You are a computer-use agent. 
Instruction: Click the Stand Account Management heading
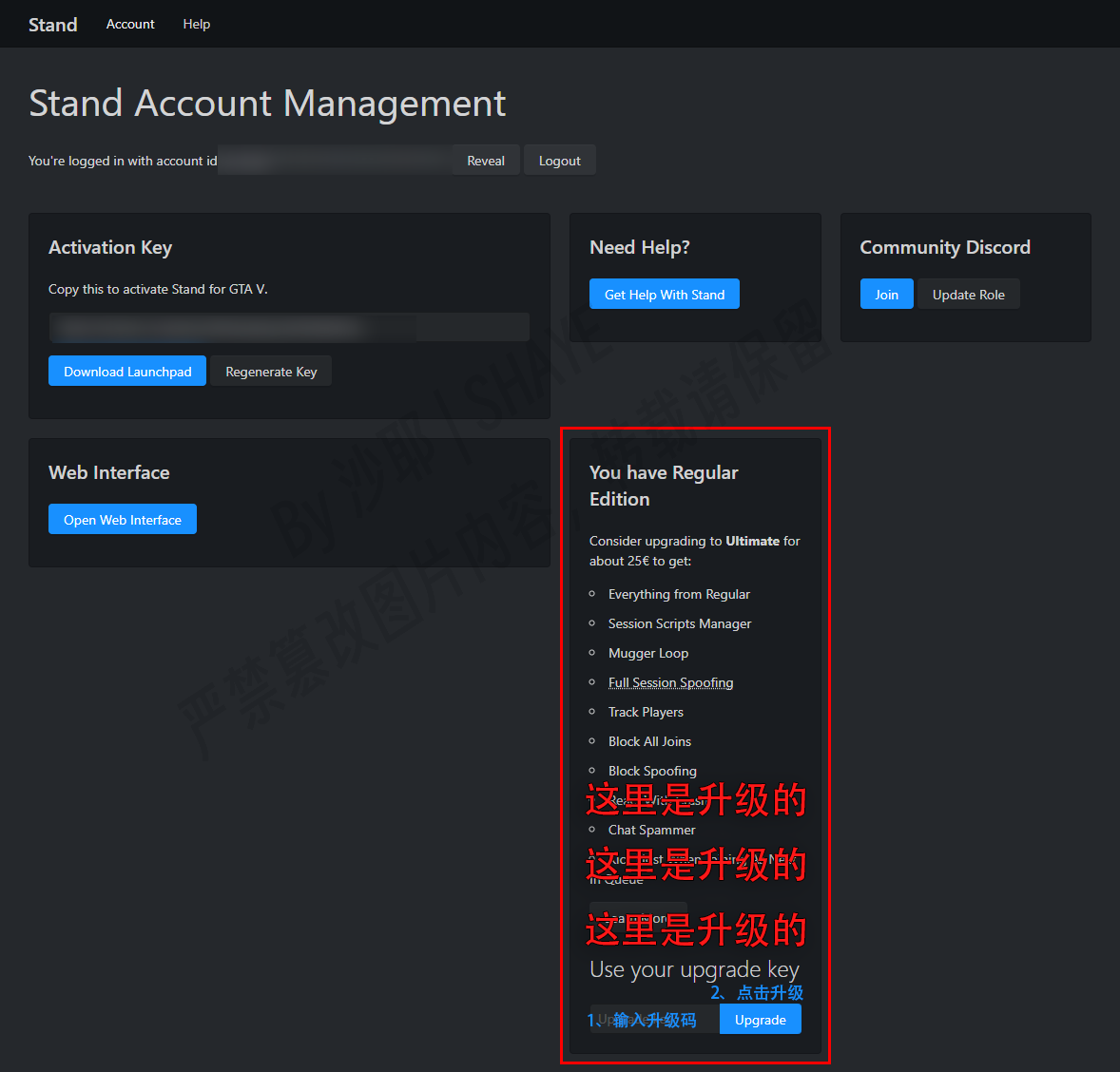(267, 103)
